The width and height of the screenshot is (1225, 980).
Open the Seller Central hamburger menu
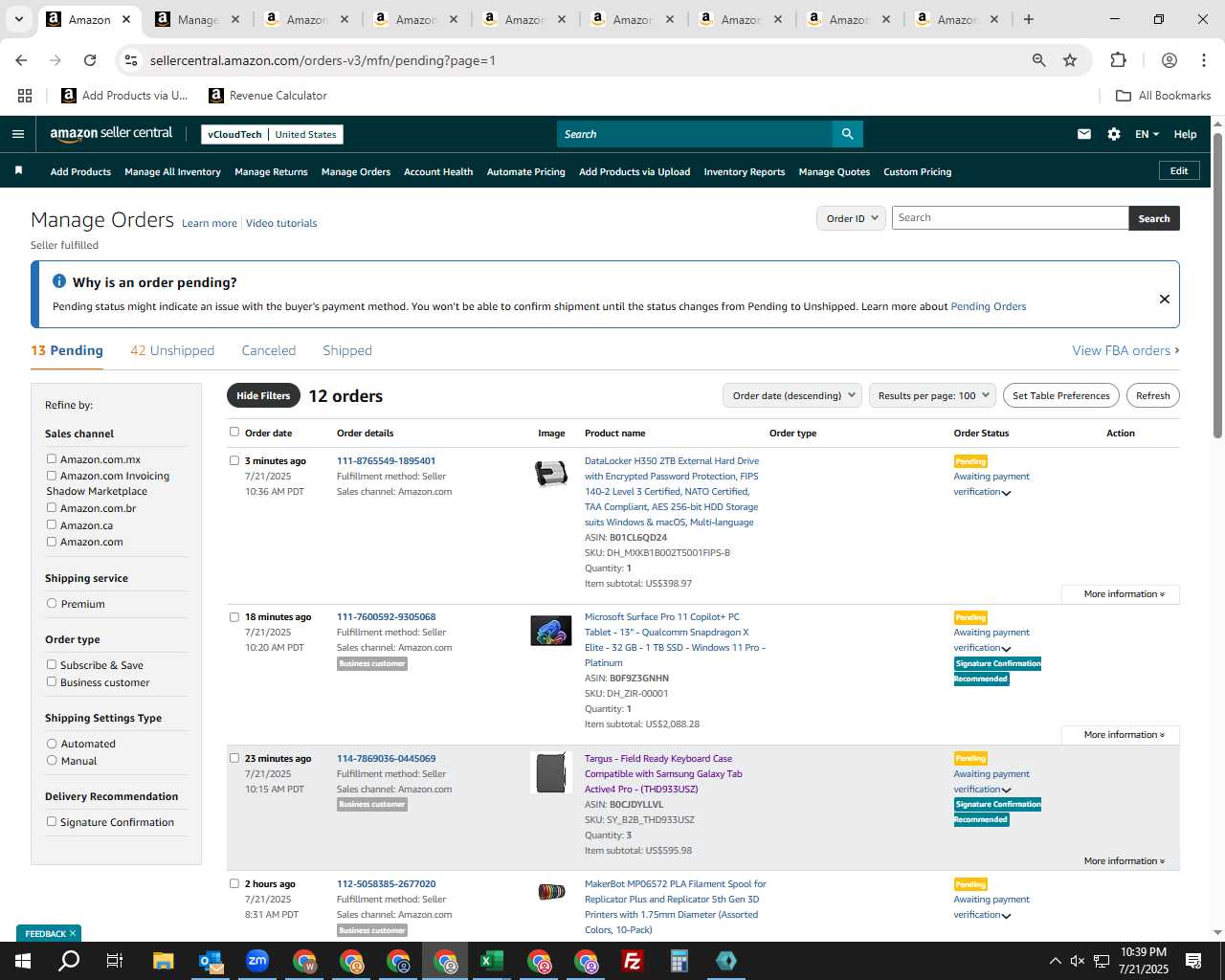[x=18, y=134]
